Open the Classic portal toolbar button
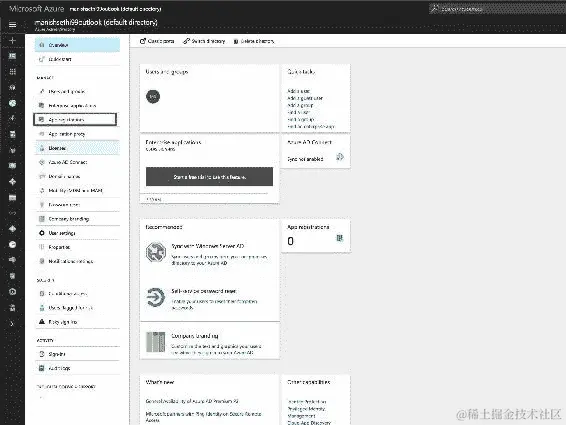The width and height of the screenshot is (566, 425). 157,41
